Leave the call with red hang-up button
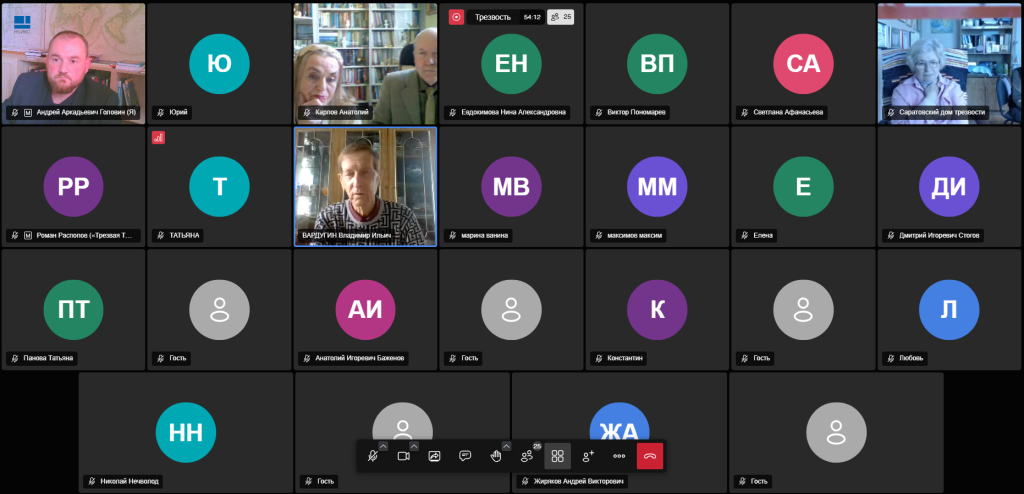The width and height of the screenshot is (1024, 494). point(650,456)
